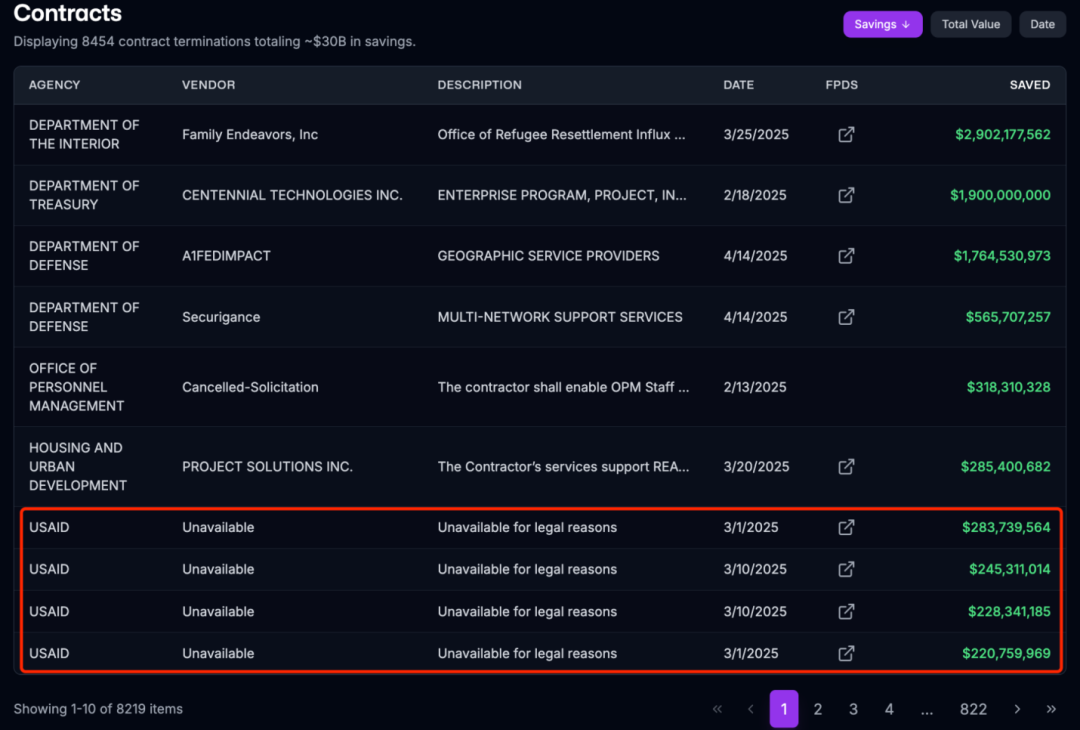Click saved amount $245,311,014
The image size is (1080, 730).
click(x=1010, y=569)
